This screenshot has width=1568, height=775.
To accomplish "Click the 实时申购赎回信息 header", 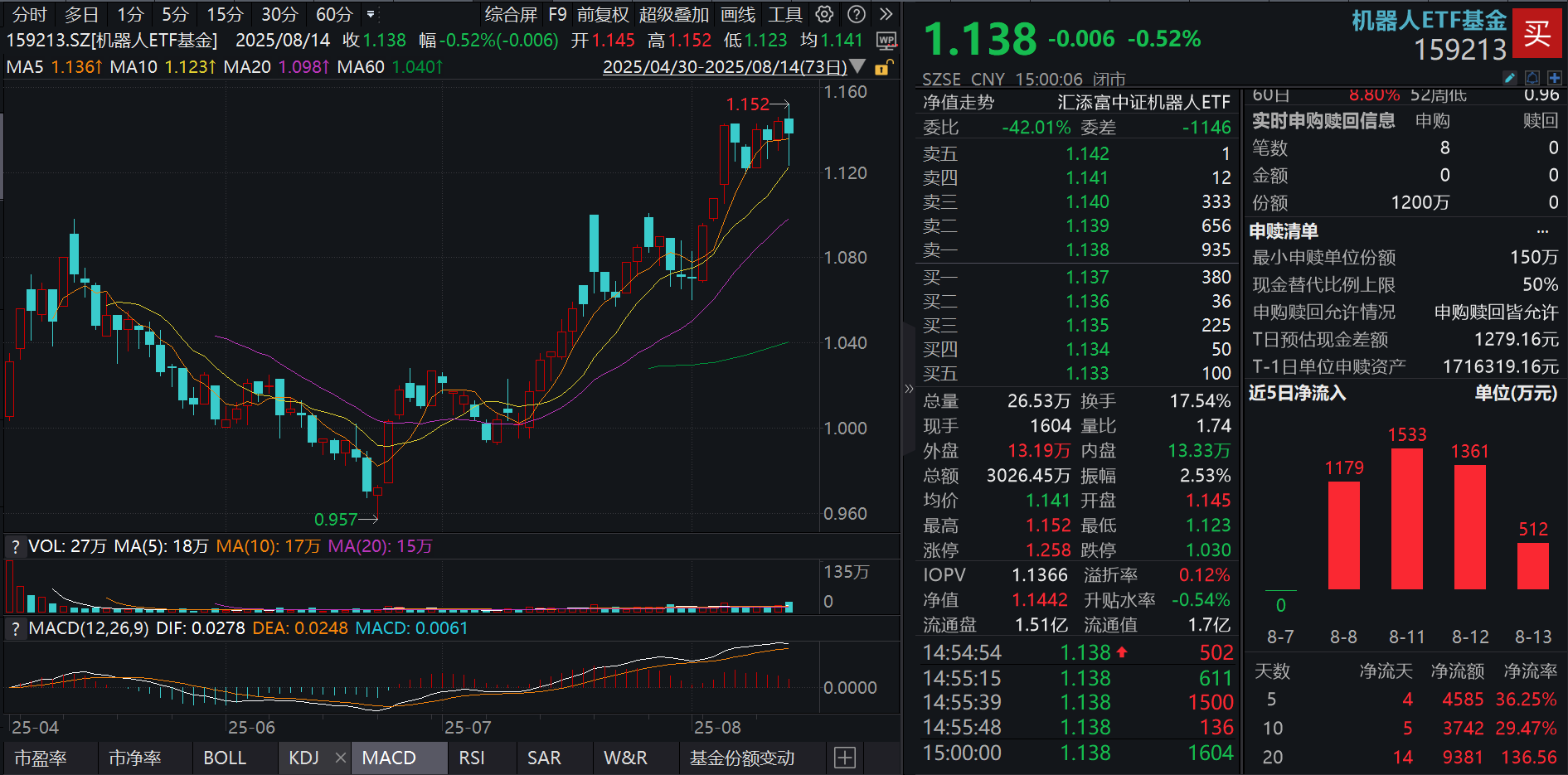I will [1323, 121].
